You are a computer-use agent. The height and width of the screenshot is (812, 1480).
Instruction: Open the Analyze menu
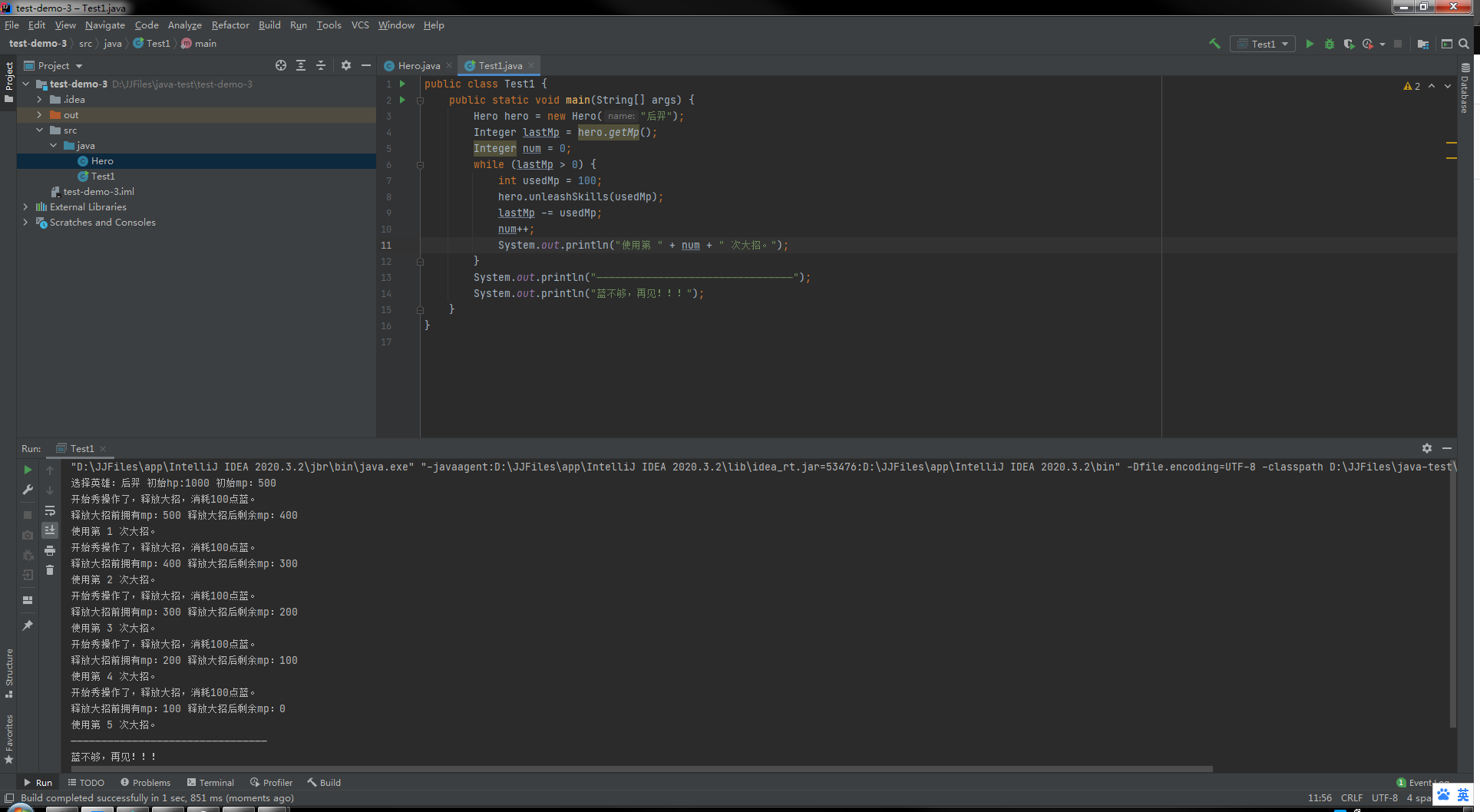pyautogui.click(x=184, y=25)
